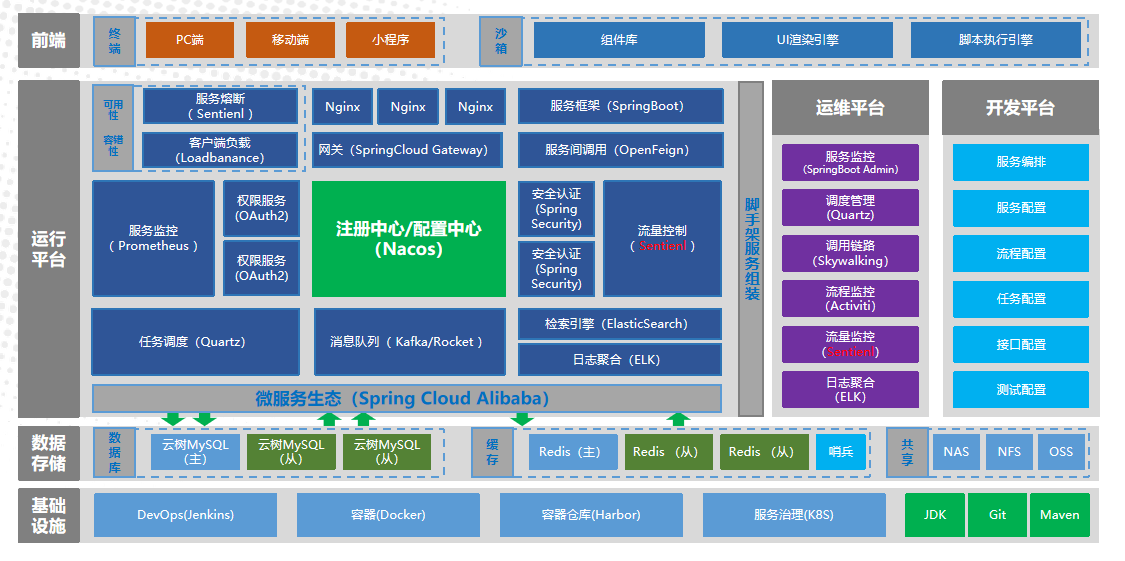Select the 哨兵 box
Viewport: 1125px width, 561px height.
tap(841, 452)
